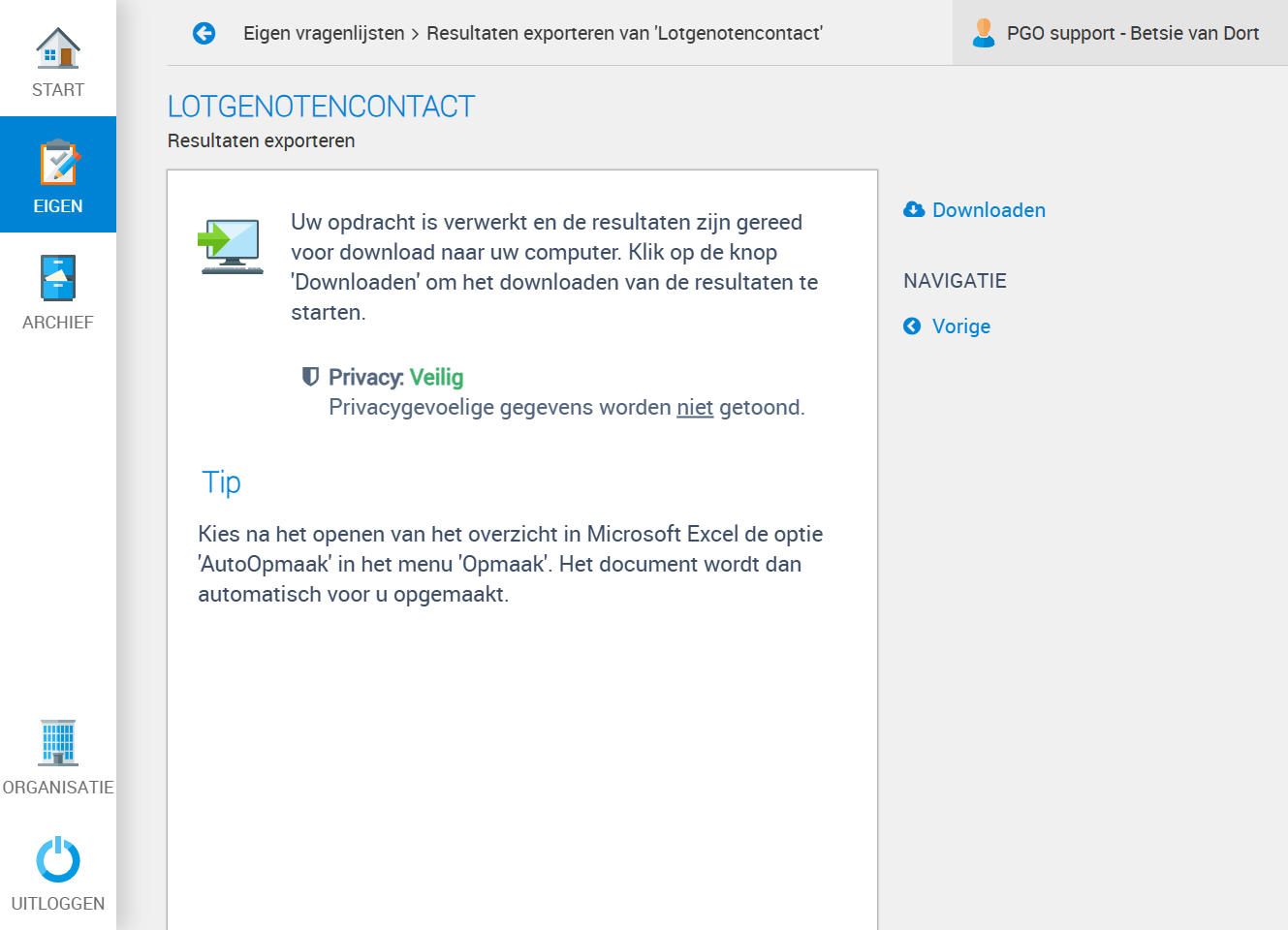Select the ORGANISATIE menu label
Image resolution: width=1288 pixels, height=930 pixels.
pyautogui.click(x=58, y=788)
